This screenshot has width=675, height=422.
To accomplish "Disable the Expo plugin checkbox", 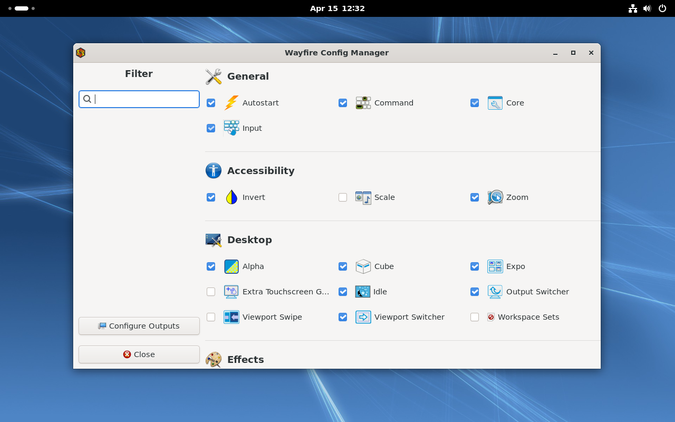I will (474, 267).
